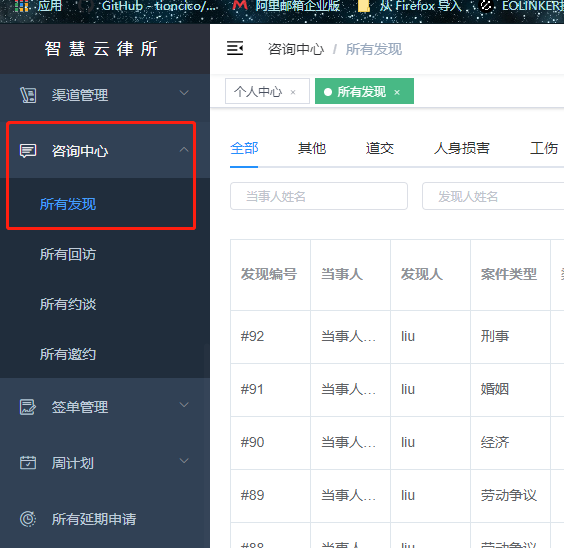Screen dimensions: 564x548
Task: Select the 道交 category tab
Action: coord(380,148)
